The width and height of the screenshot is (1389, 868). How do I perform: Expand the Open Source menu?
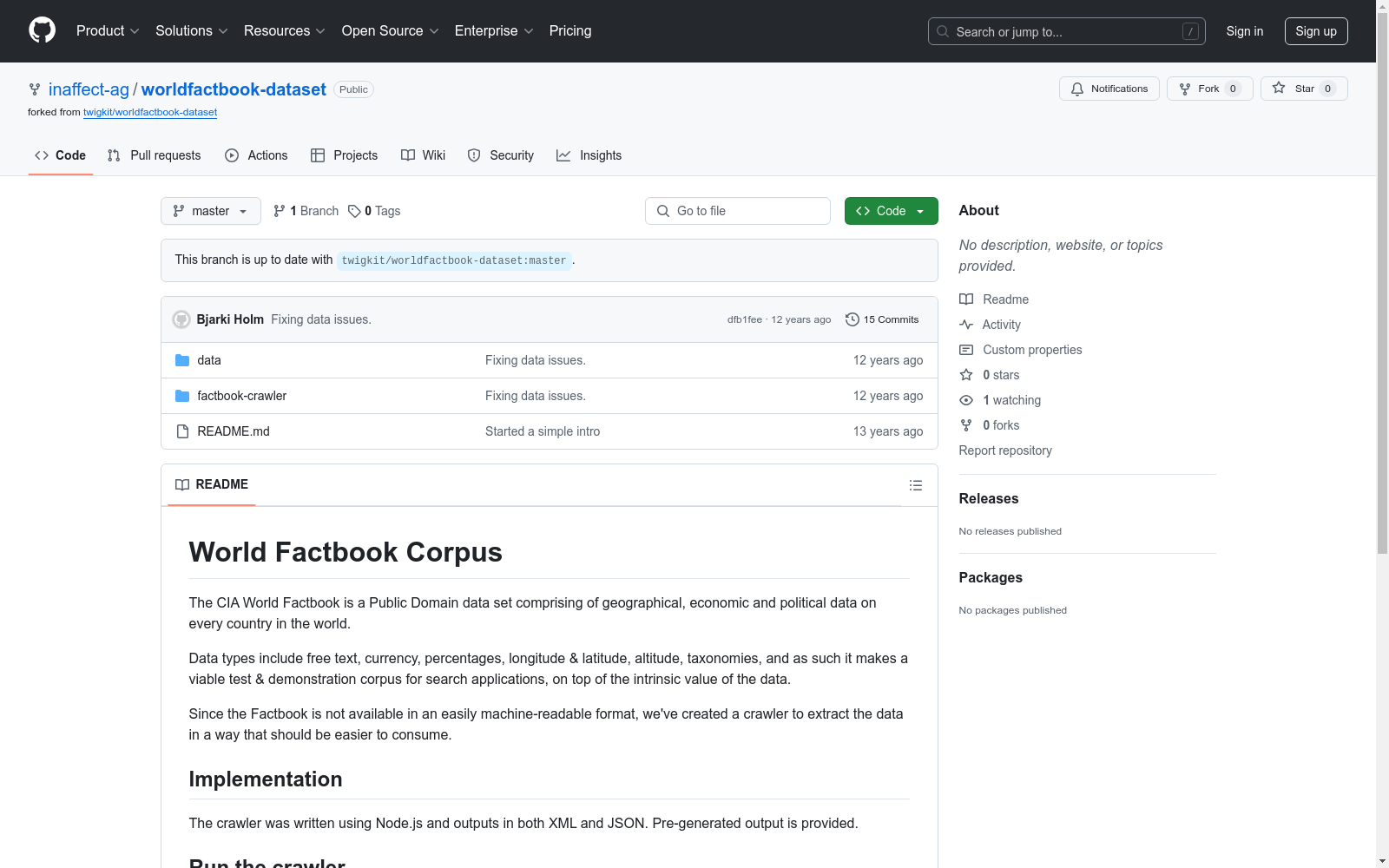click(391, 31)
